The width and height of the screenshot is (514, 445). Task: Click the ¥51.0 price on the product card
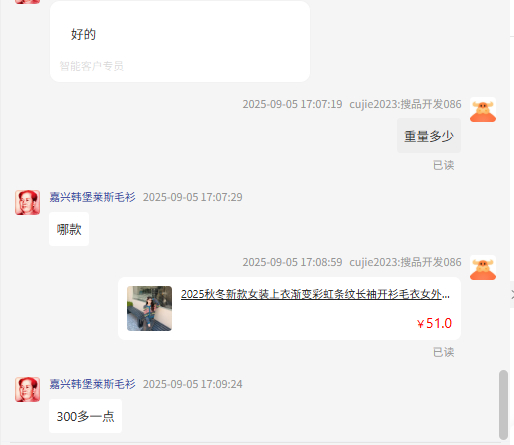click(x=434, y=323)
